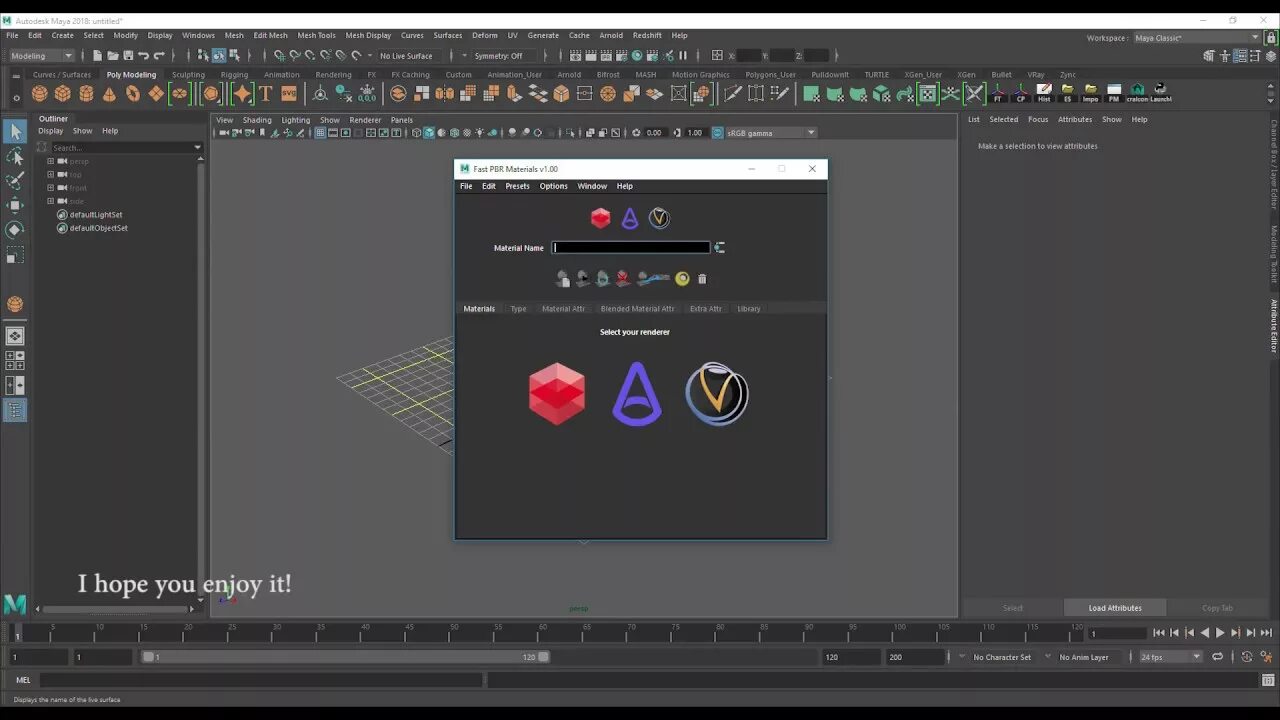Viewport: 1280px width, 720px height.
Task: Click the trash icon in Fast PBR Materials
Action: 702,279
